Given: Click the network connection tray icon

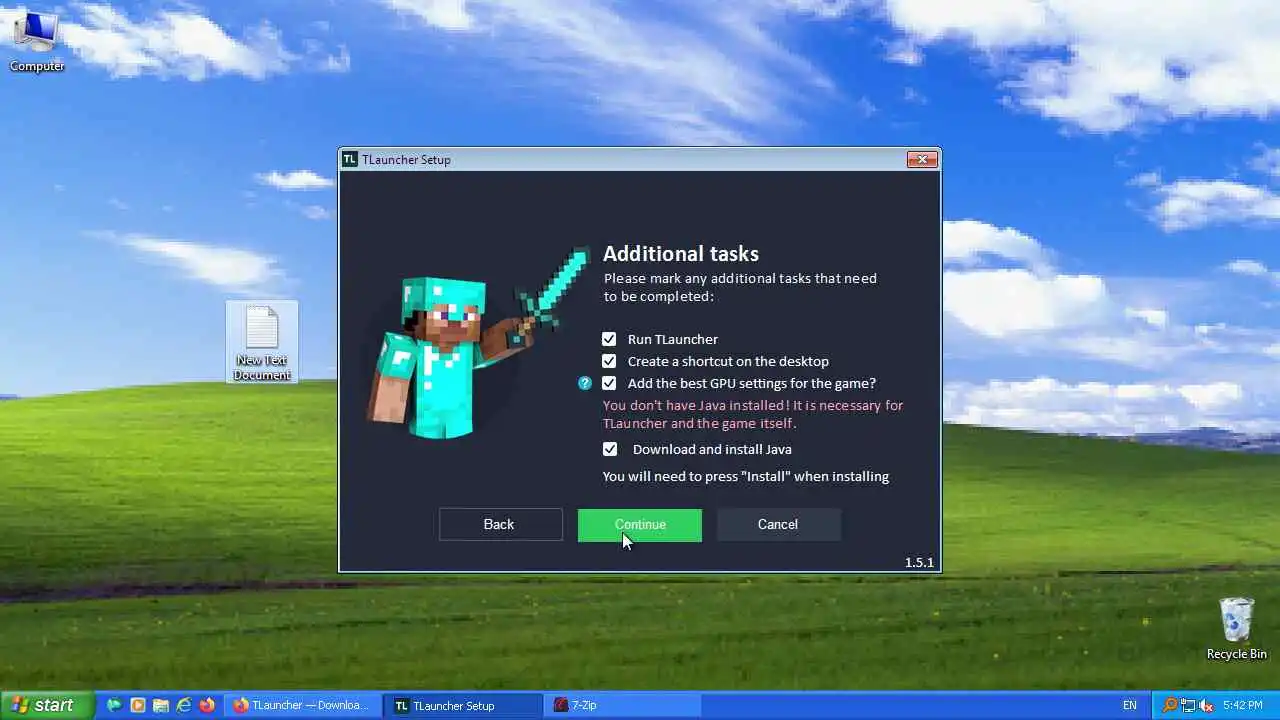Looking at the screenshot, I should pyautogui.click(x=1188, y=705).
